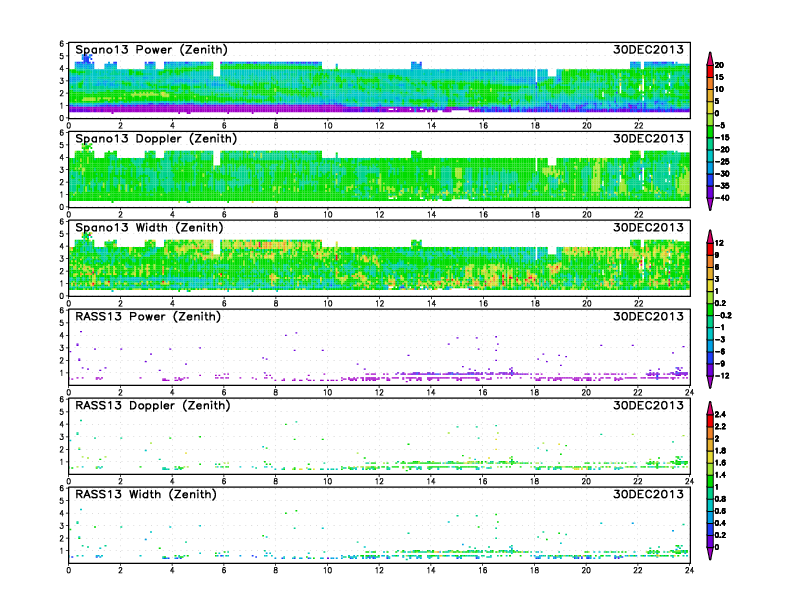Click the 30DEC2013 date on RASS13 Width panel

tap(650, 494)
